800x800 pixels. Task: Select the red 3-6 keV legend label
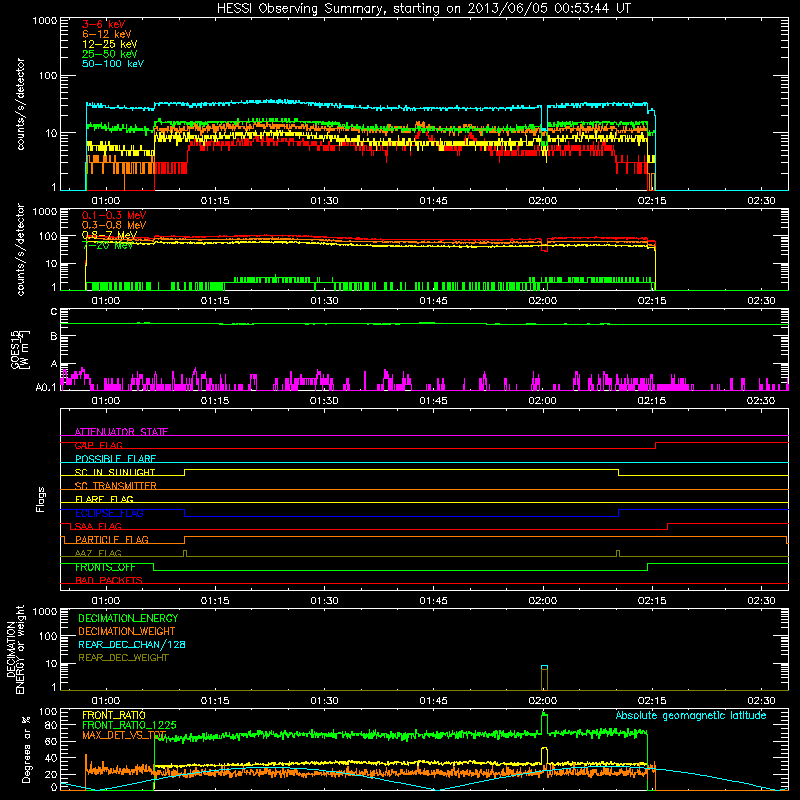click(x=104, y=24)
